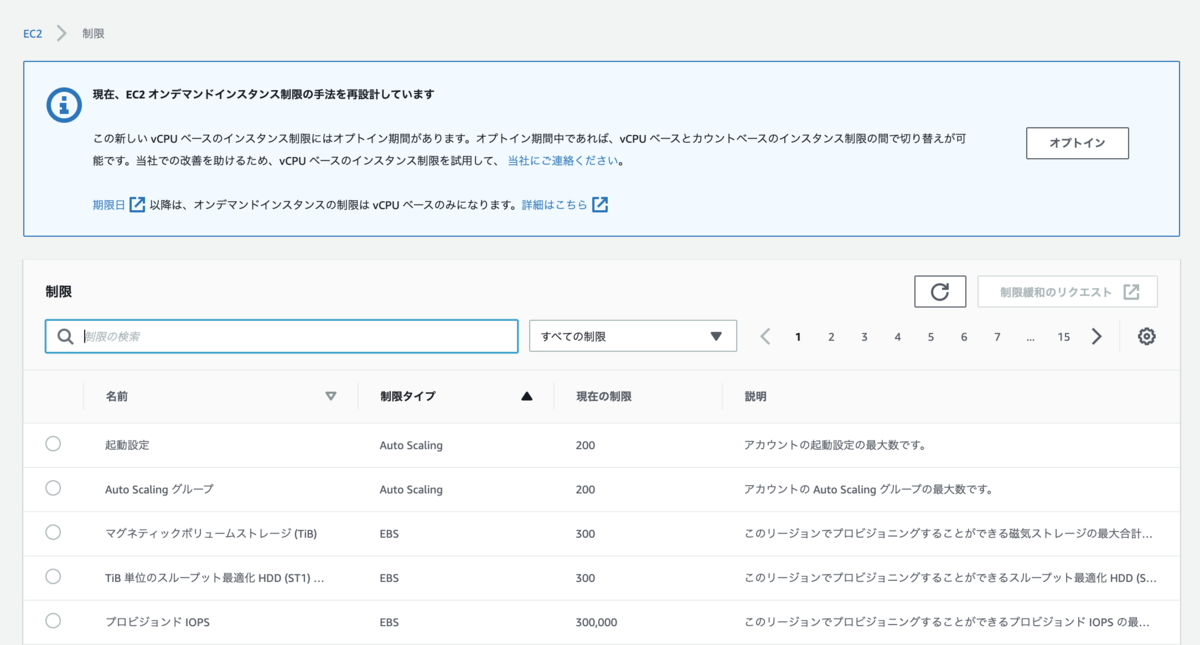
Task: Click the 300,000 limit value
Action: click(597, 622)
